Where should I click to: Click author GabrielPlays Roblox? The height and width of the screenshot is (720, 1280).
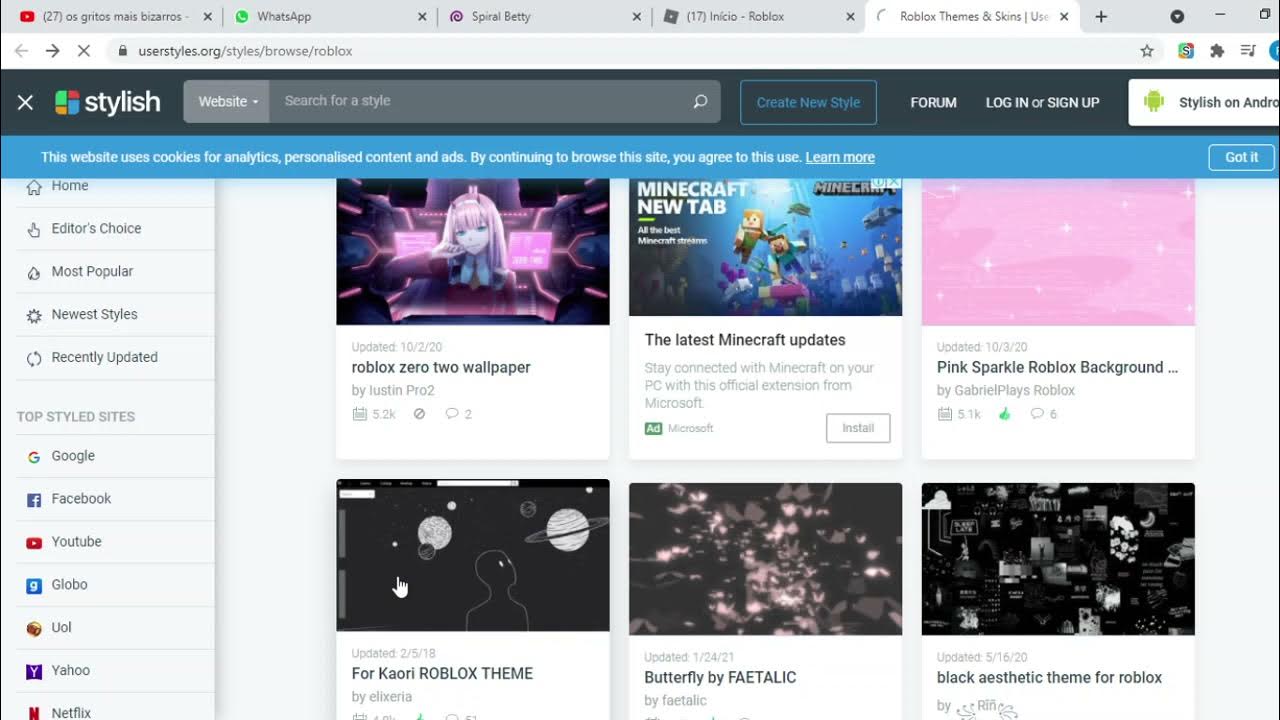(1006, 390)
